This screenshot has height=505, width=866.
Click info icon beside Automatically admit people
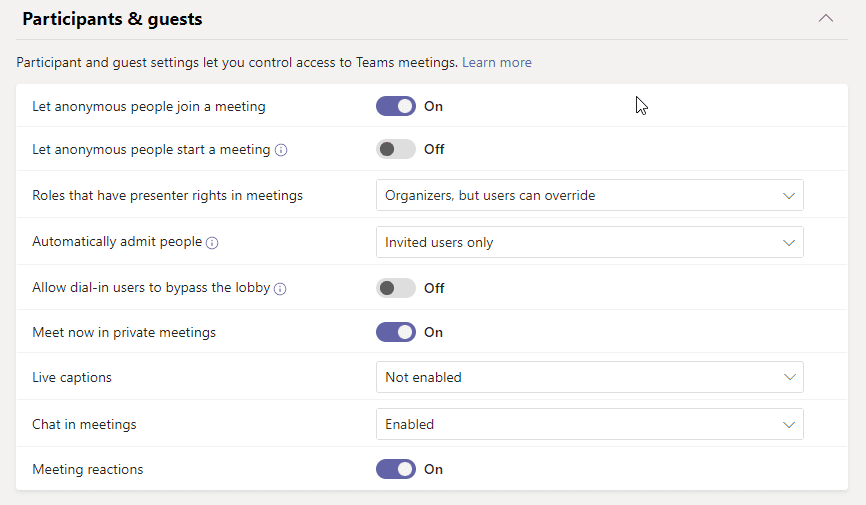coord(212,242)
